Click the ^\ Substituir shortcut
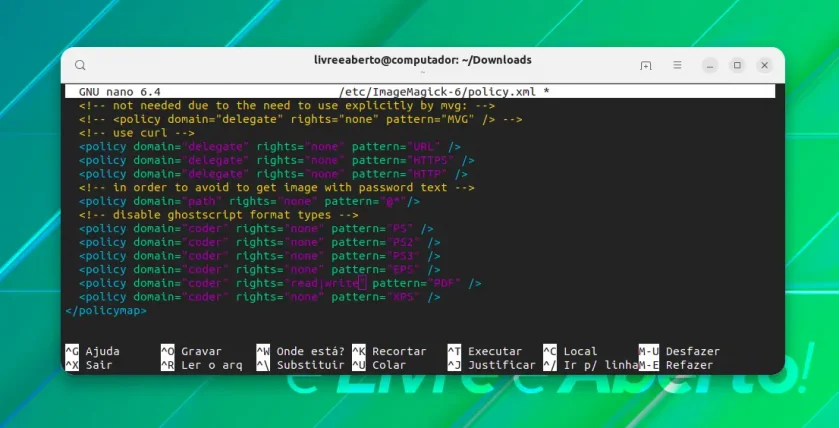Screen dimensions: 840x428 (301, 365)
